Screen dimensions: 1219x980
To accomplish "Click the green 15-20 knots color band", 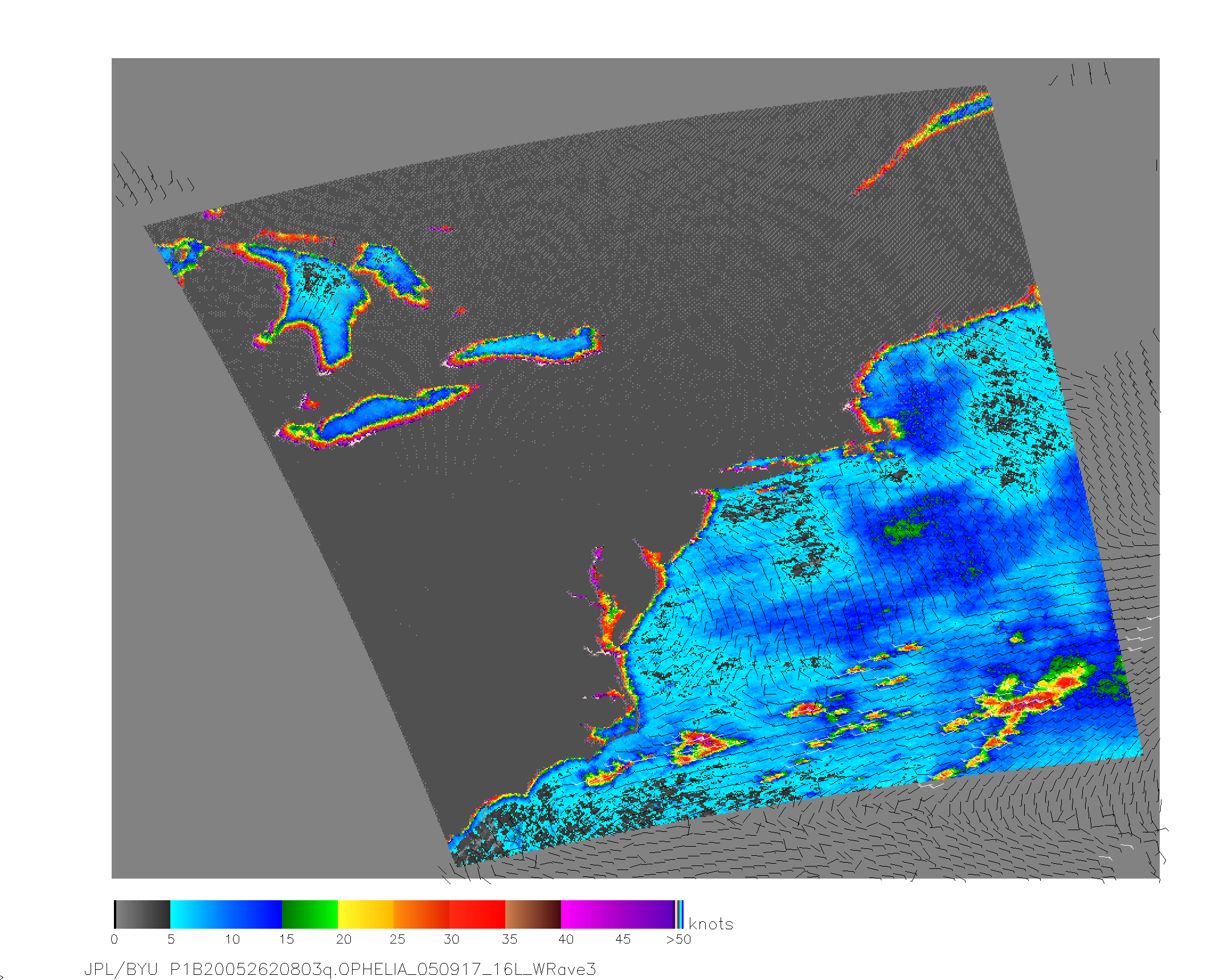I will [x=310, y=914].
